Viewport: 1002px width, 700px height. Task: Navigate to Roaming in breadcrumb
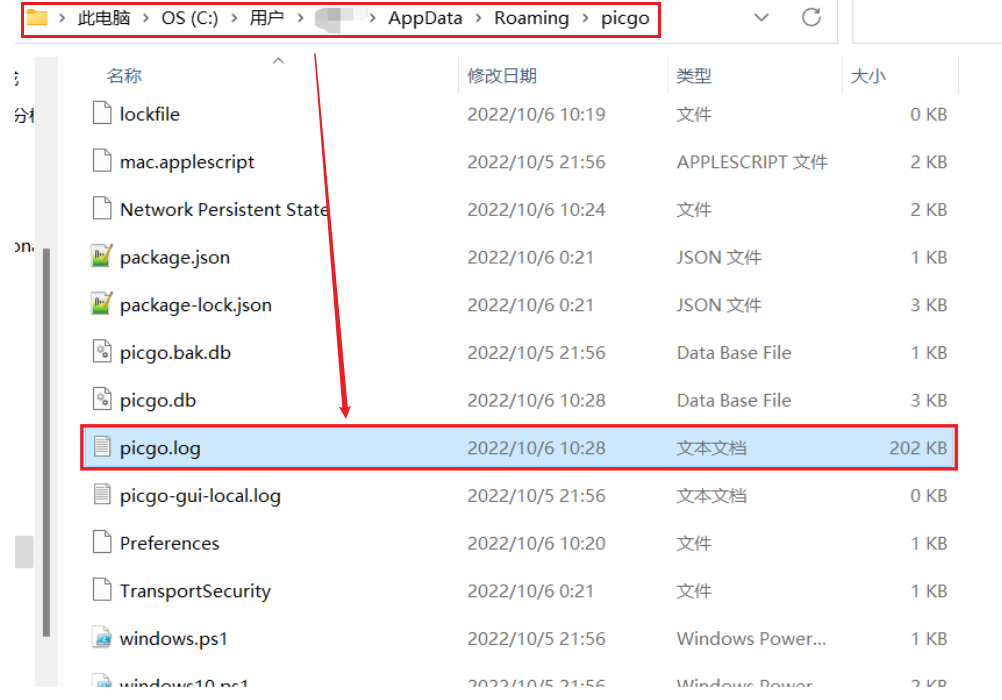tap(532, 18)
